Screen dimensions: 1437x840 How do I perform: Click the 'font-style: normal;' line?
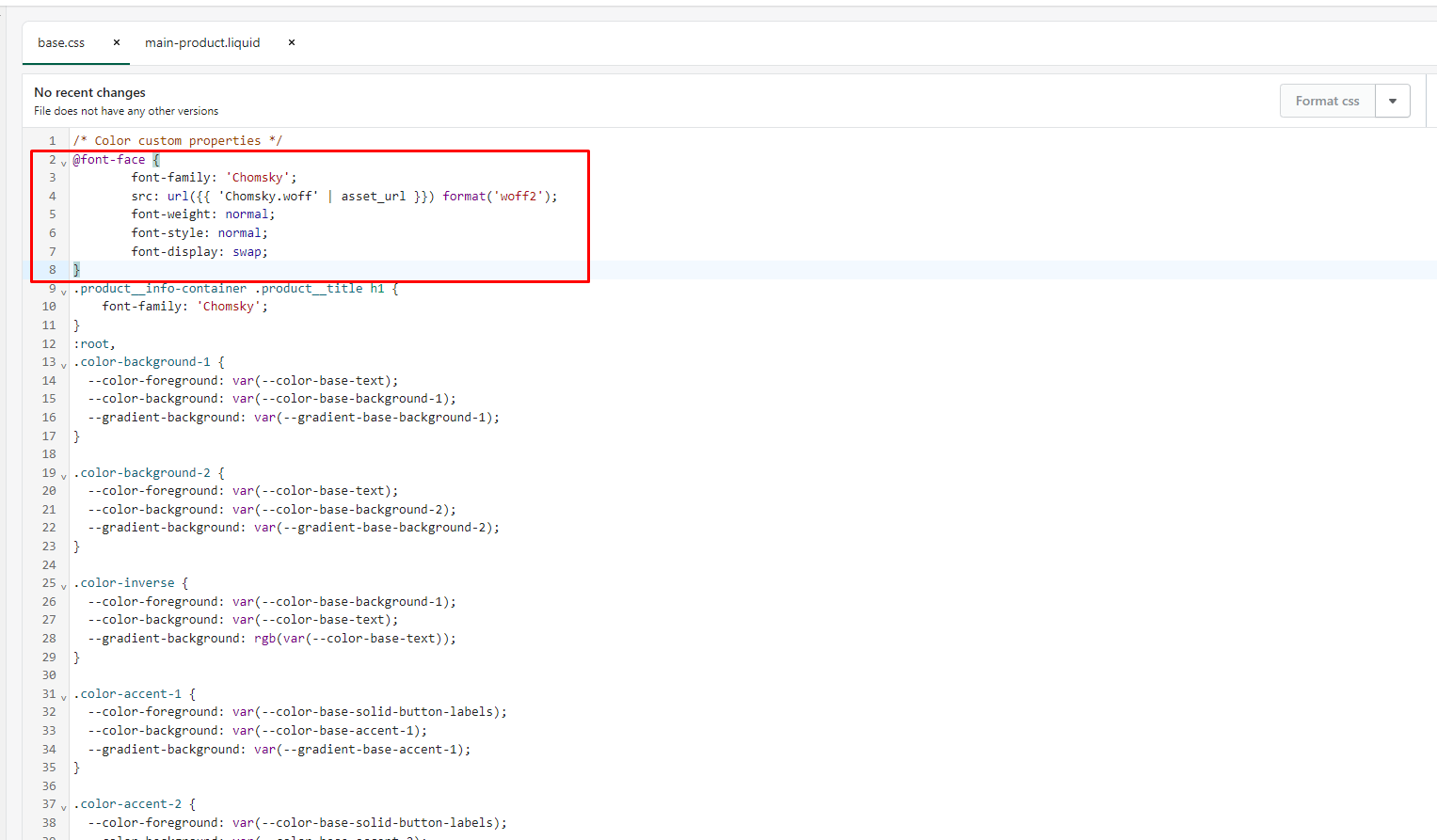pos(200,232)
